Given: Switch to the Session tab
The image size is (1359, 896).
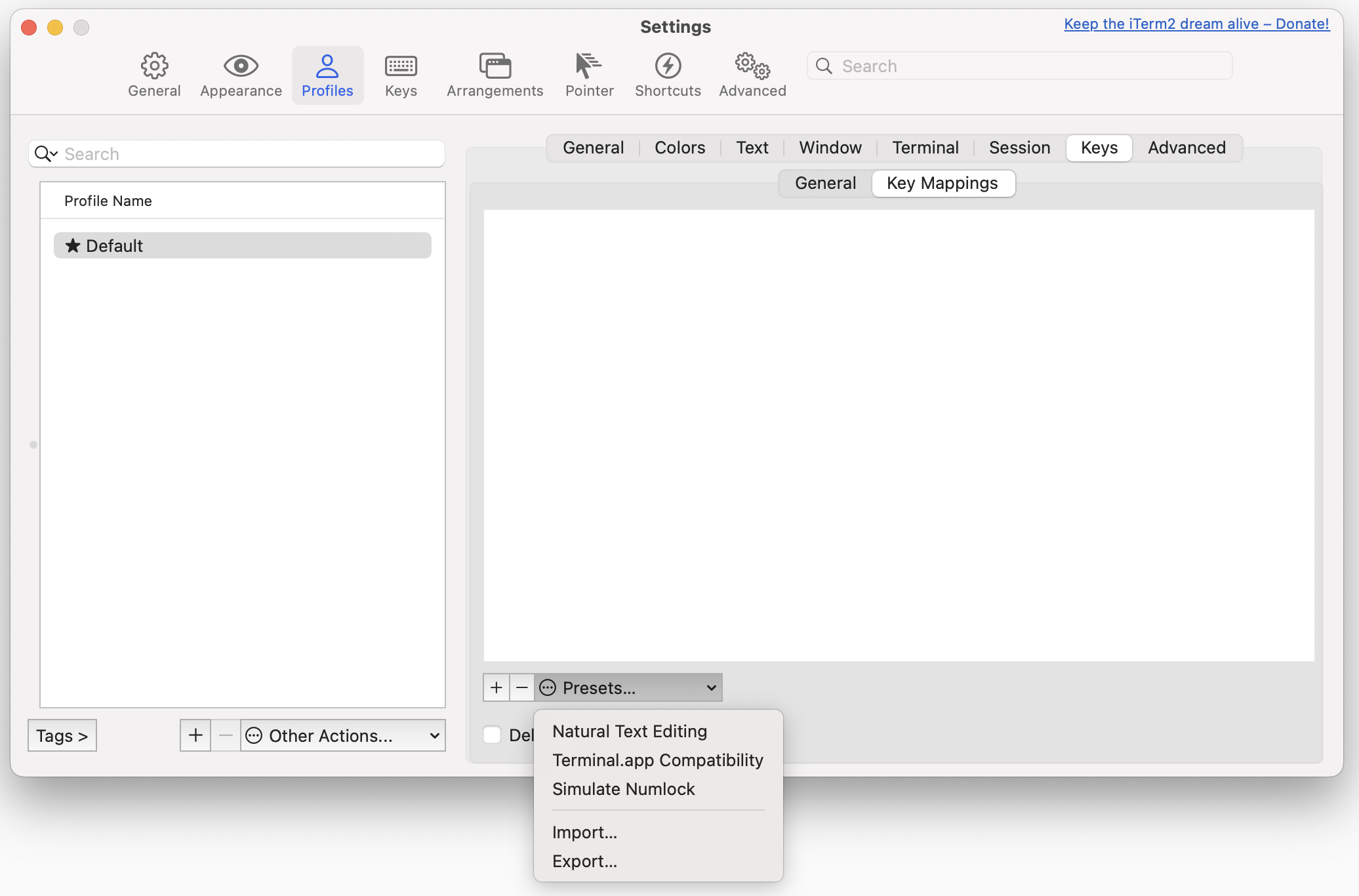Looking at the screenshot, I should [x=1019, y=148].
